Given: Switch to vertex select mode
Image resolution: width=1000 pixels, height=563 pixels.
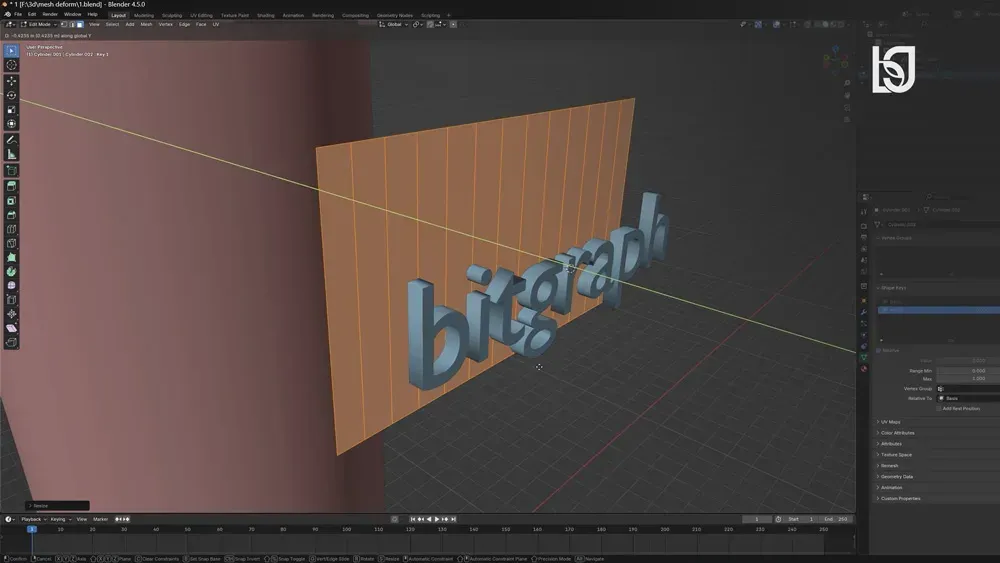Looking at the screenshot, I should click(x=64, y=24).
